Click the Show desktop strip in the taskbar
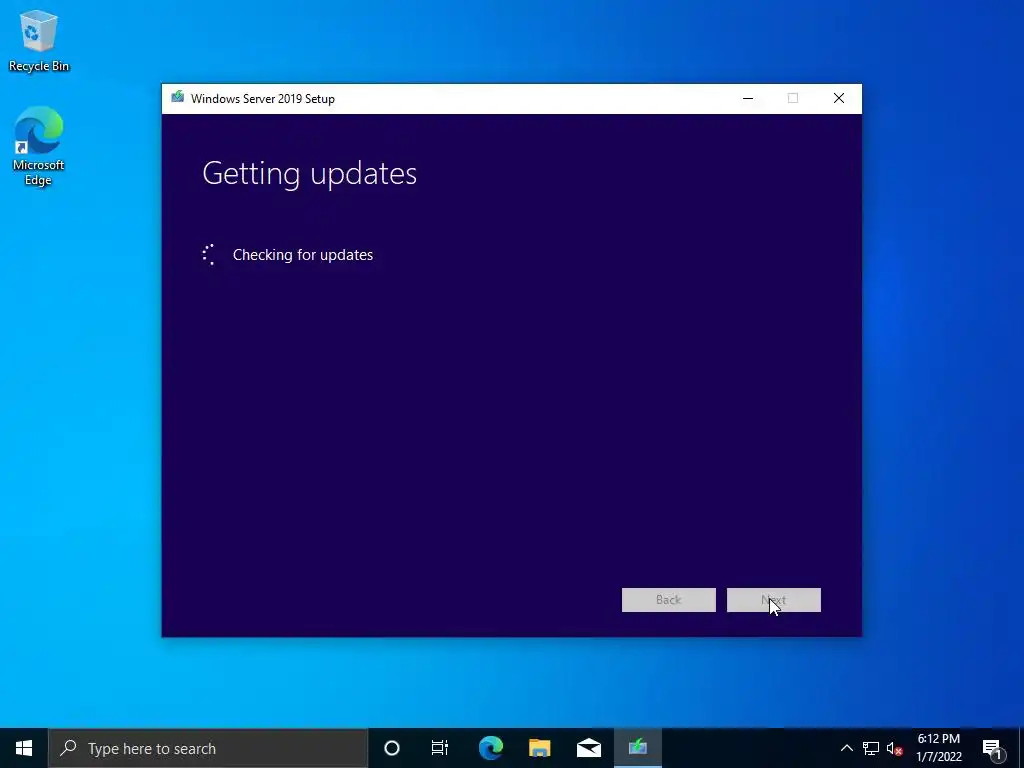 1021,748
